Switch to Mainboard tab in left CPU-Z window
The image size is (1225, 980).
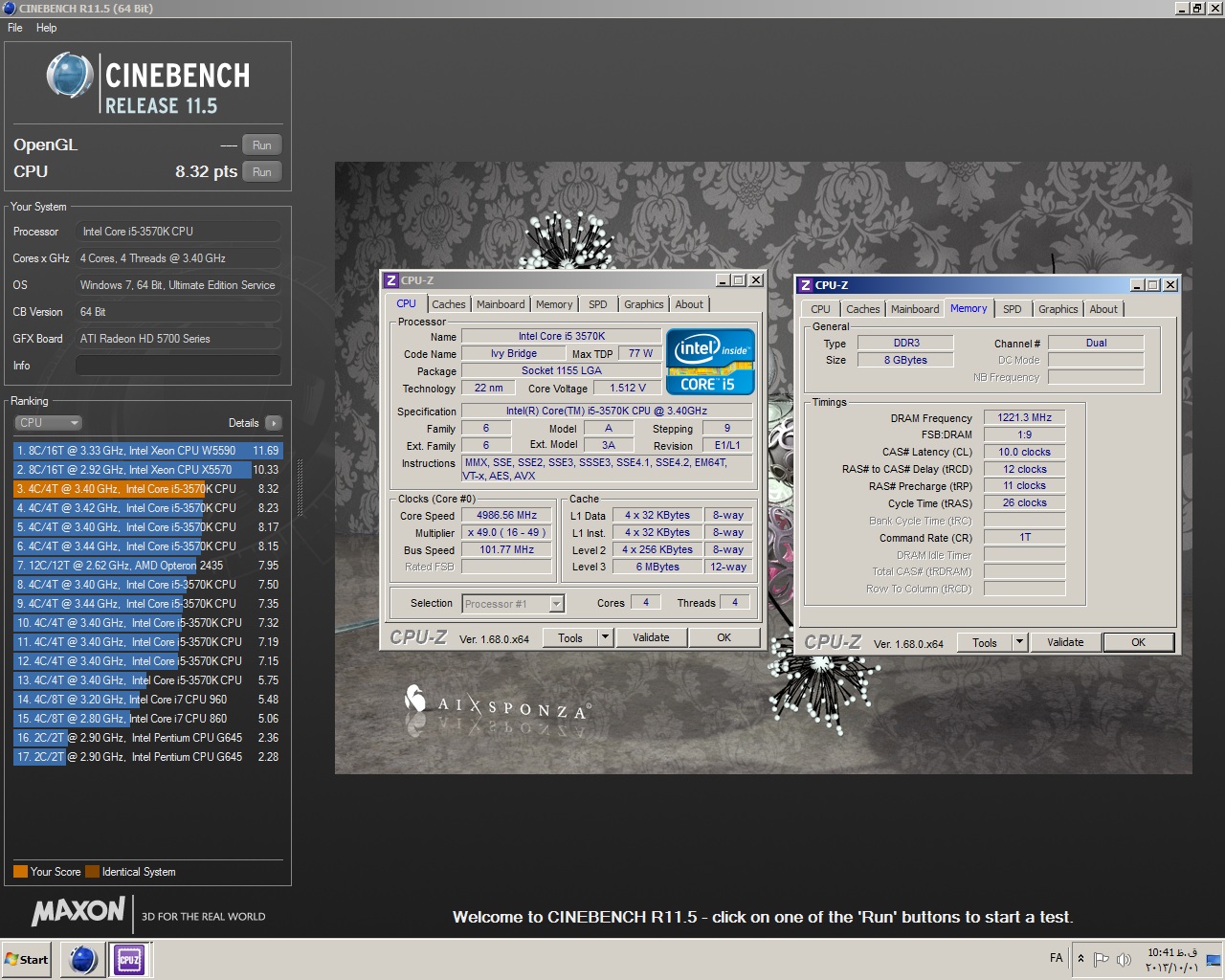pyautogui.click(x=501, y=304)
